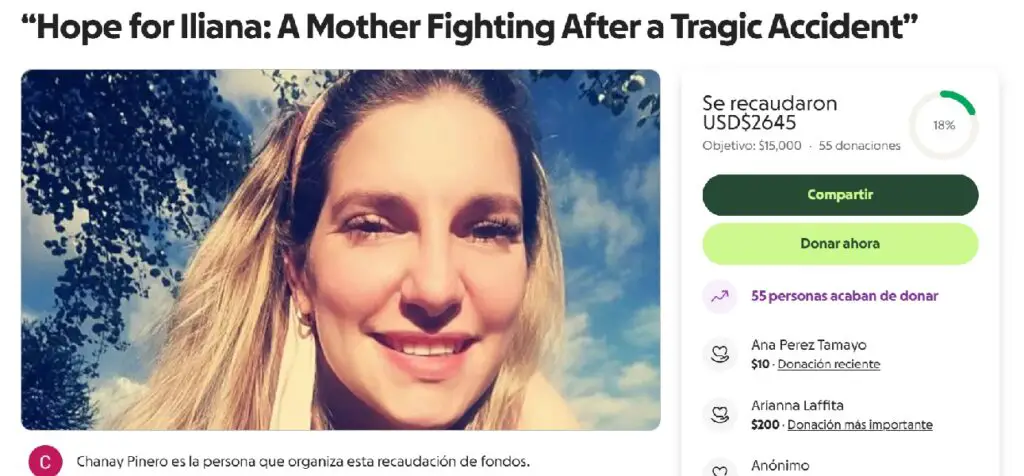1024x476 pixels.
Task: Click the Donar ahora button
Action: 840,244
